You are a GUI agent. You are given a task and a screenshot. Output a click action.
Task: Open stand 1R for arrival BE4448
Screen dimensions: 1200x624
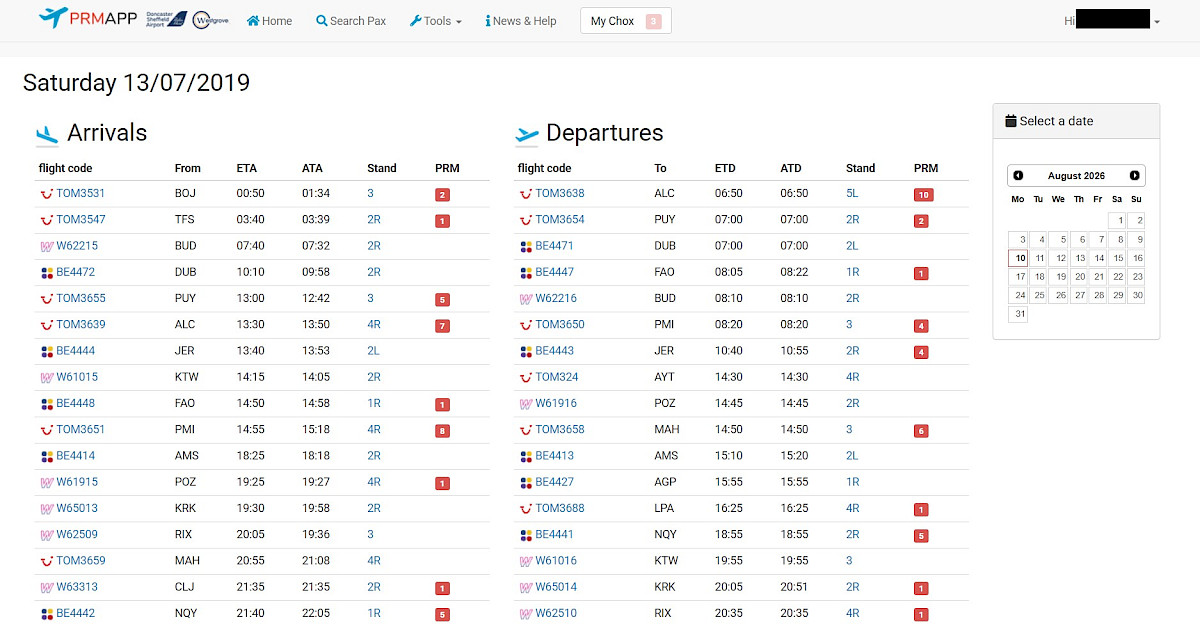[x=373, y=403]
